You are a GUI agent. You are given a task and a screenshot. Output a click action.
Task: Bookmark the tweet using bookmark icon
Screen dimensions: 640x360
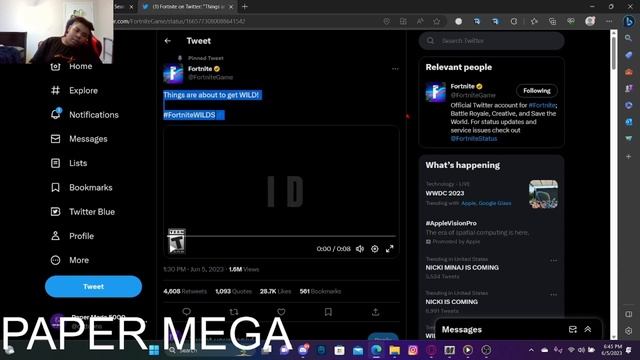coord(328,312)
